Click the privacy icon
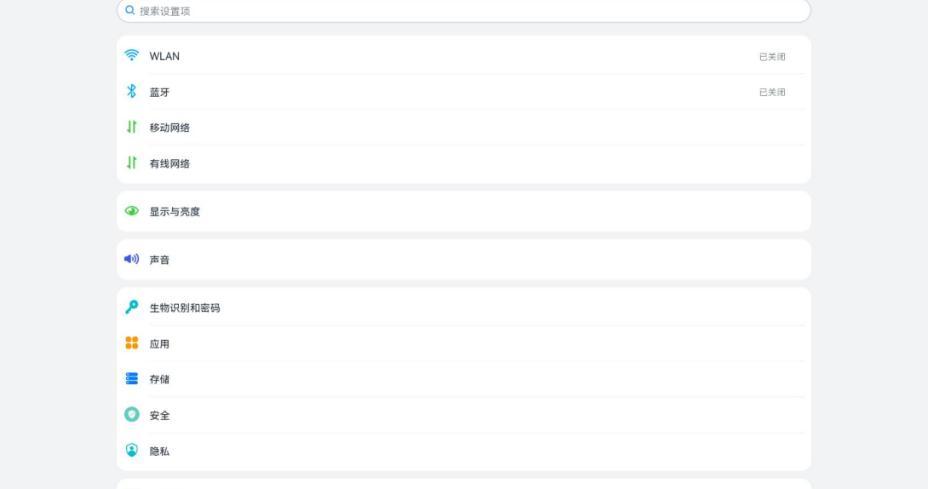Viewport: 928px width, 489px height. click(131, 451)
